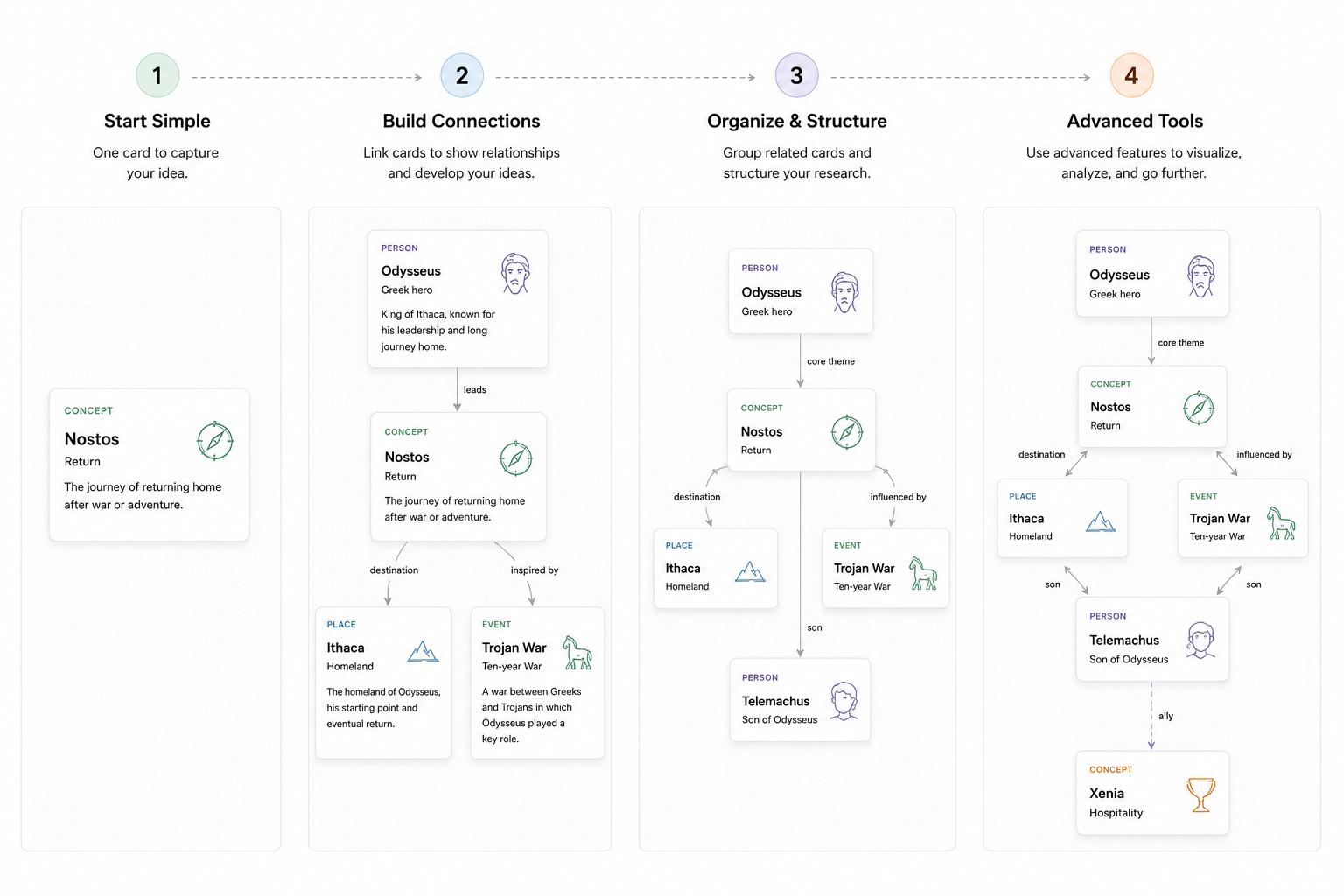Screen dimensions: 1344x896
Task: Click the 'leads' connection label
Action: tap(475, 390)
